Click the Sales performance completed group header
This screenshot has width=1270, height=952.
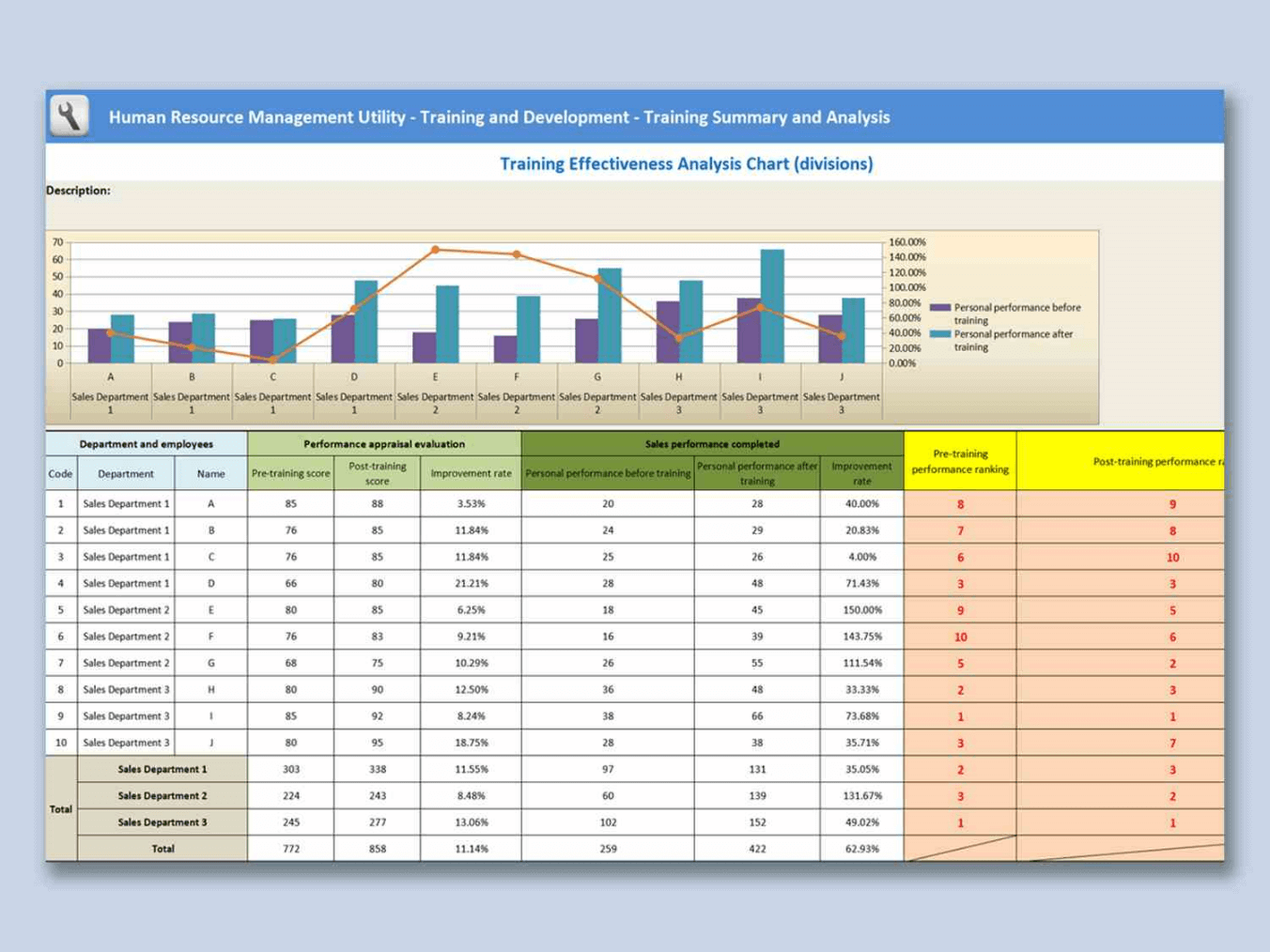point(711,444)
